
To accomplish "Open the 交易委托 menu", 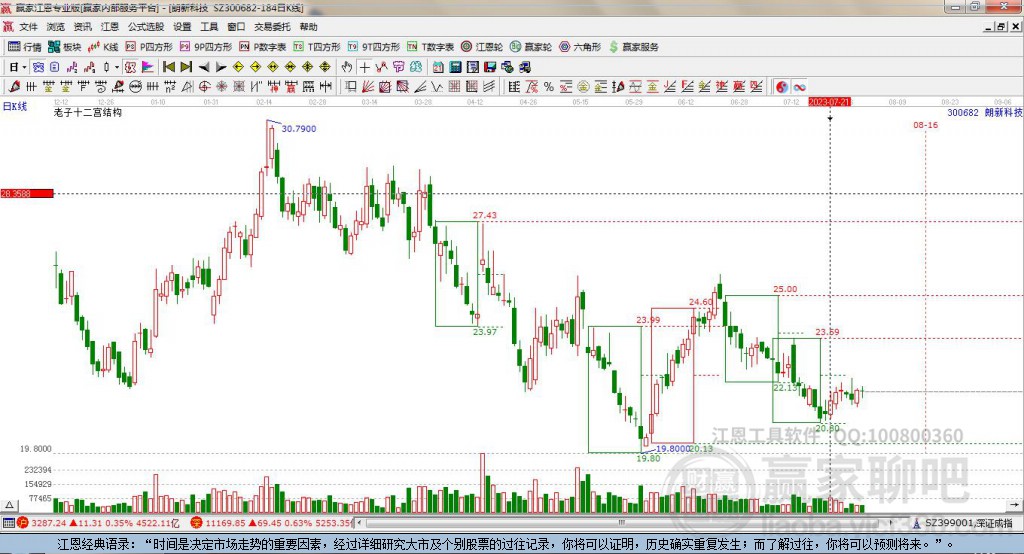I will (x=272, y=27).
